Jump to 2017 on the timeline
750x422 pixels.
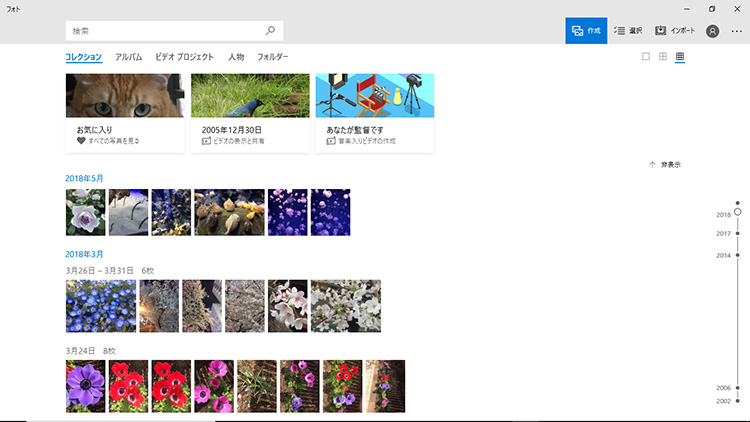tap(724, 234)
